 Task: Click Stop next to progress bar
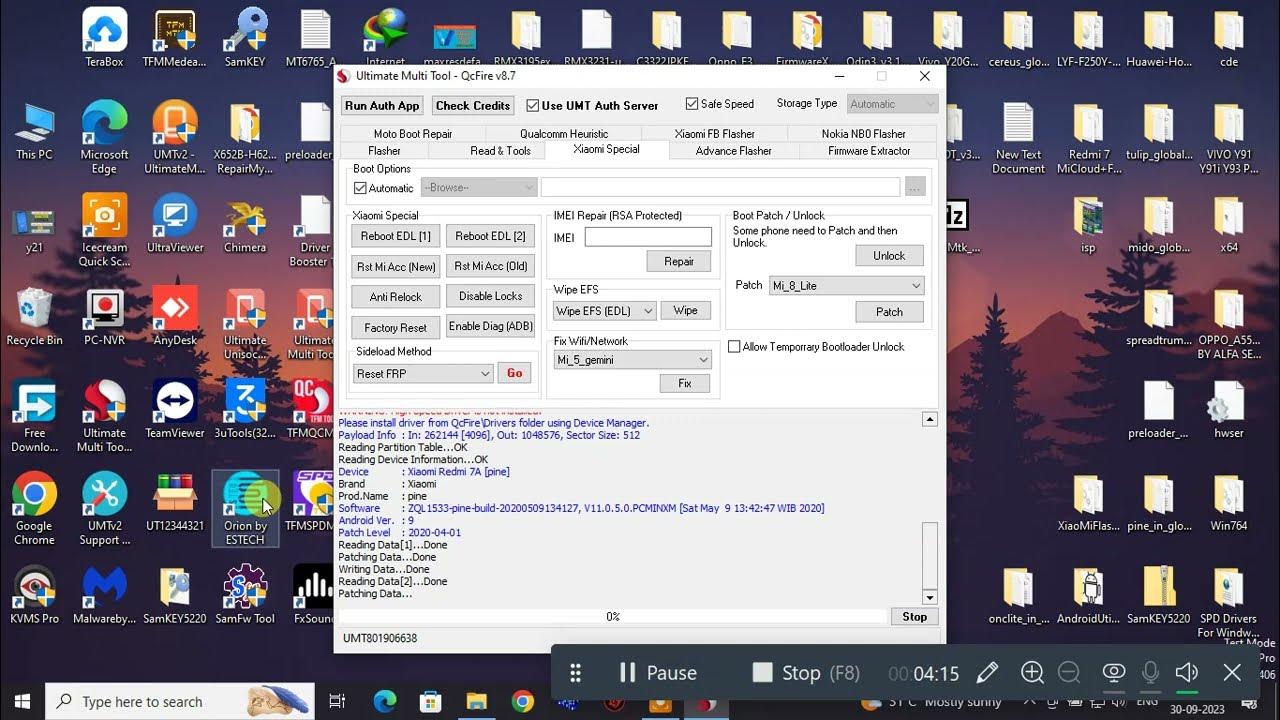click(x=914, y=617)
